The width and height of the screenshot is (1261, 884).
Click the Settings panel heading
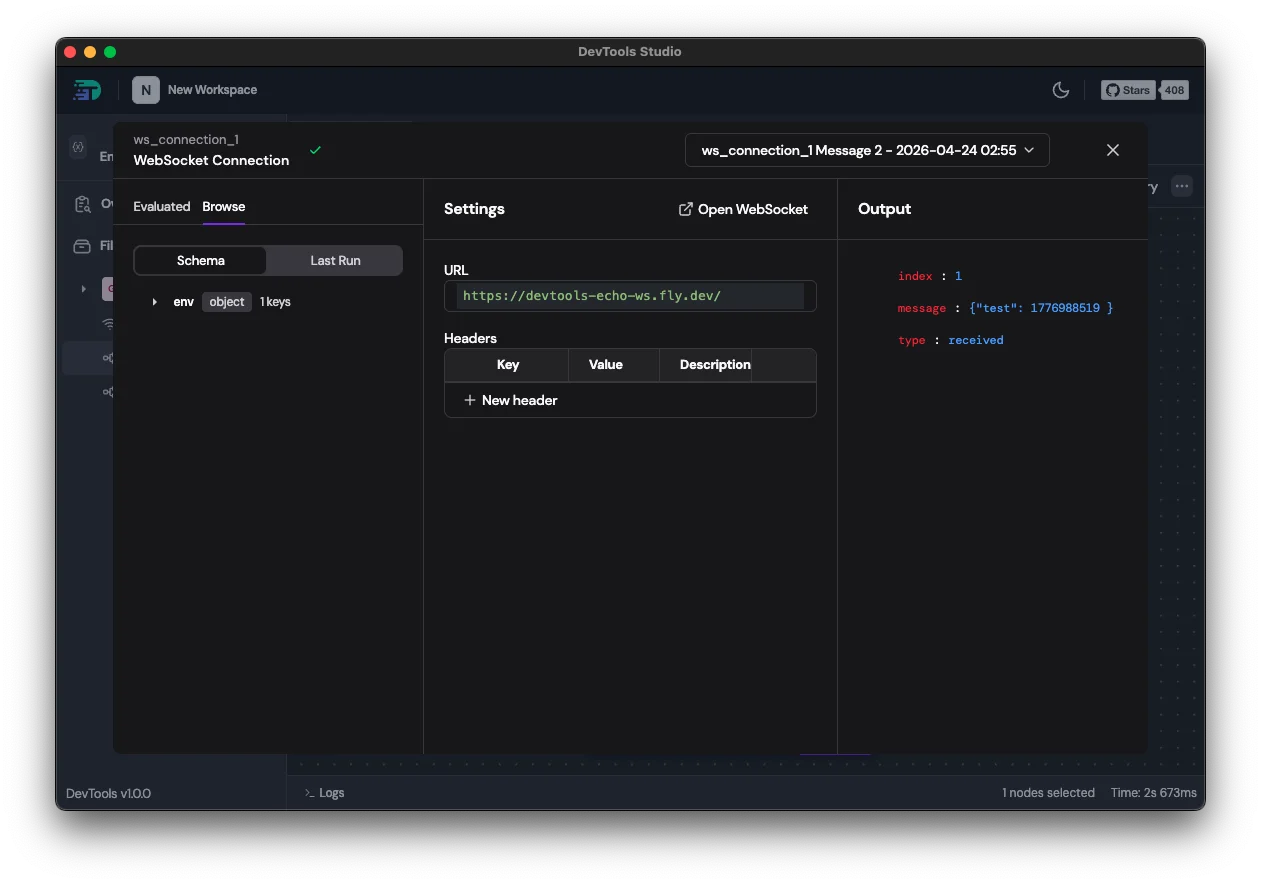[x=474, y=209]
